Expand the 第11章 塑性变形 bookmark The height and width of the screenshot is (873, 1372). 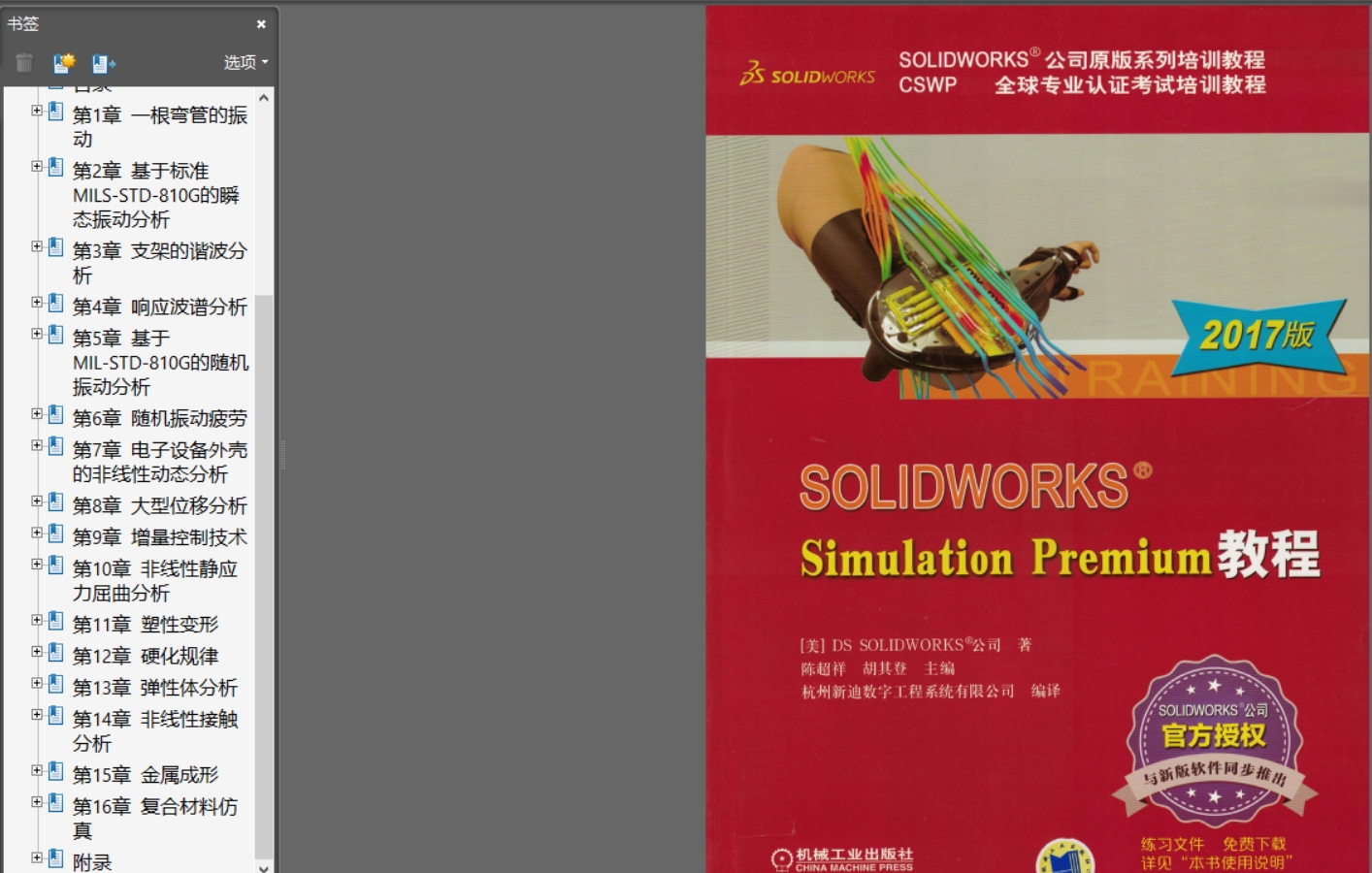click(37, 620)
